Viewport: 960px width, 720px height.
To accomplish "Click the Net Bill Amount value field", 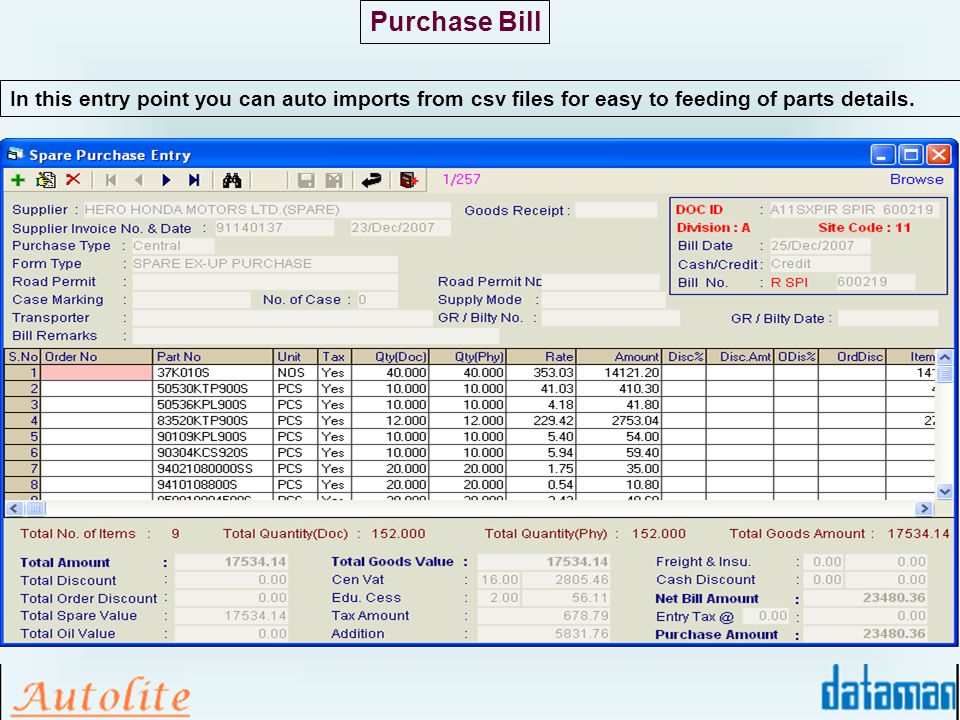I will tap(865, 598).
